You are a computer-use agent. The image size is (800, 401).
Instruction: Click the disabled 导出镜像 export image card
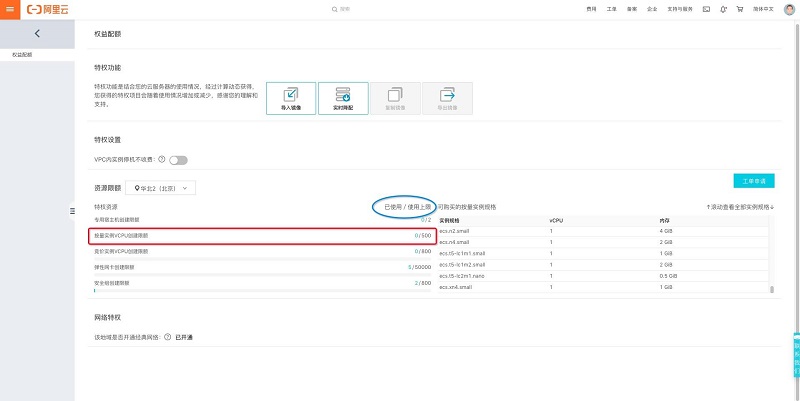click(x=447, y=98)
